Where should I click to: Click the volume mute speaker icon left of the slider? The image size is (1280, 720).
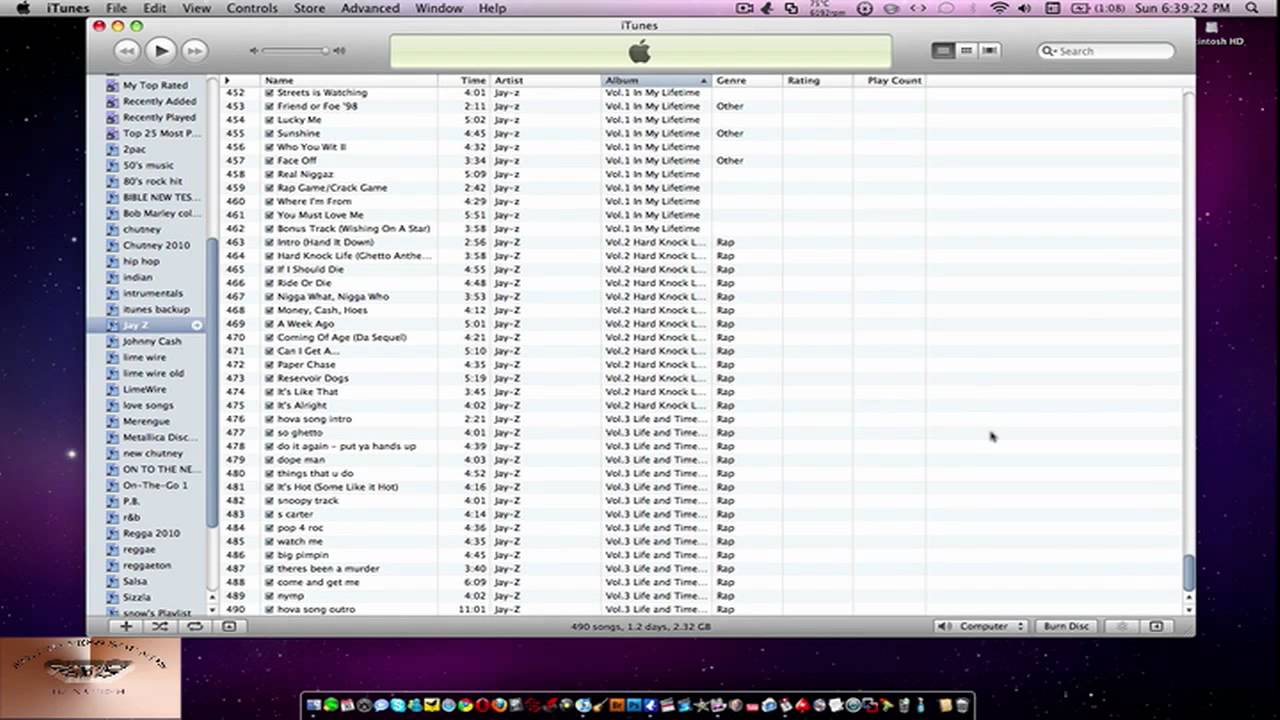254,50
